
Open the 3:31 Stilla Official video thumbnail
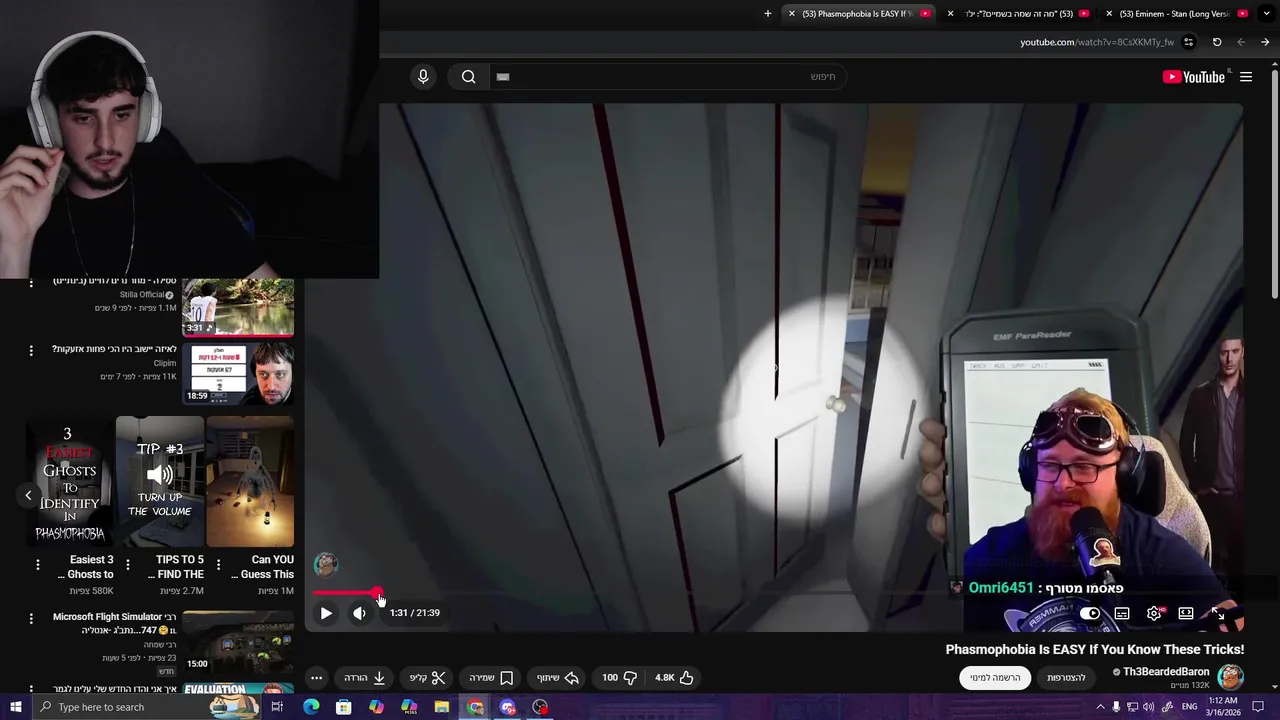pos(238,307)
